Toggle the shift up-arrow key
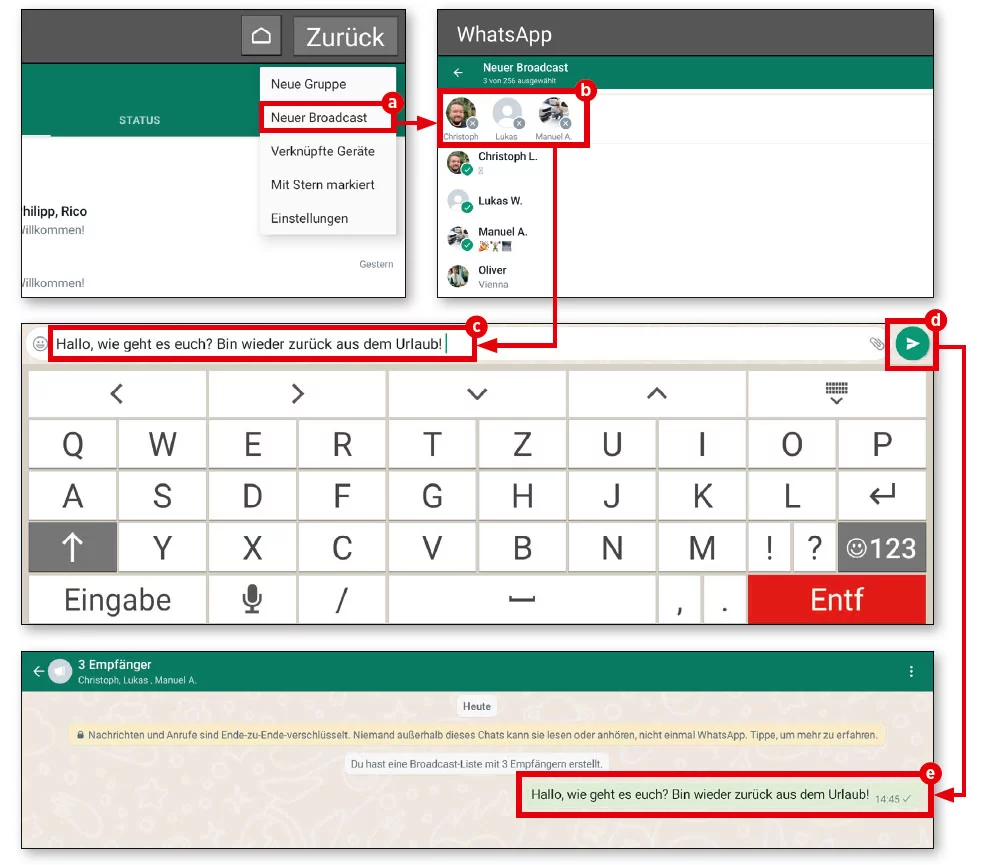Viewport: 992px width, 865px height. tap(73, 547)
